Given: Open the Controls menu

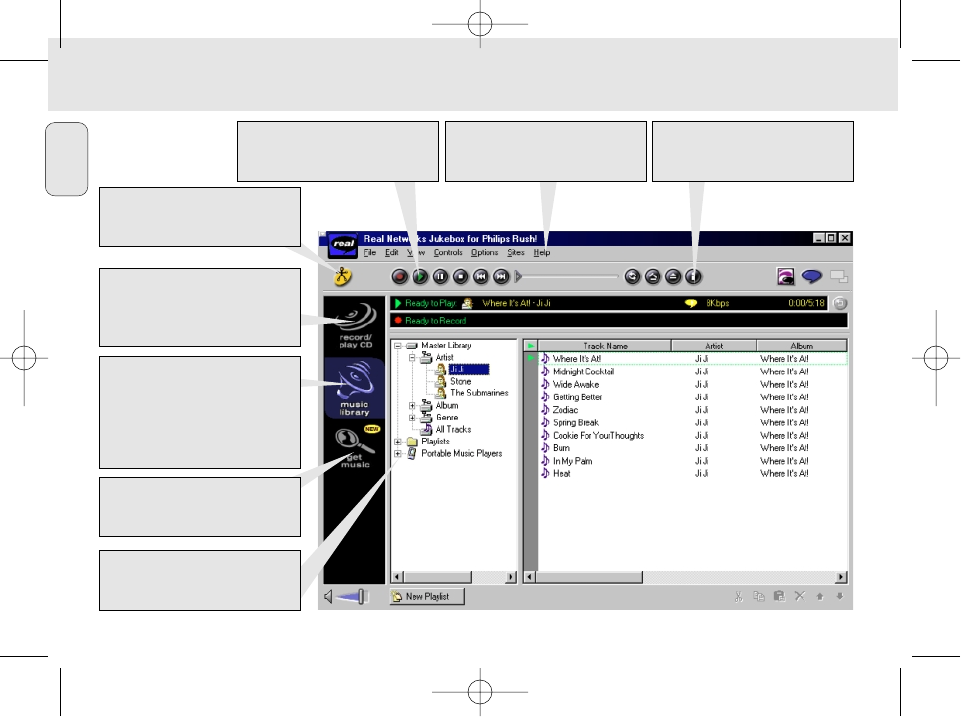Looking at the screenshot, I should tap(448, 252).
